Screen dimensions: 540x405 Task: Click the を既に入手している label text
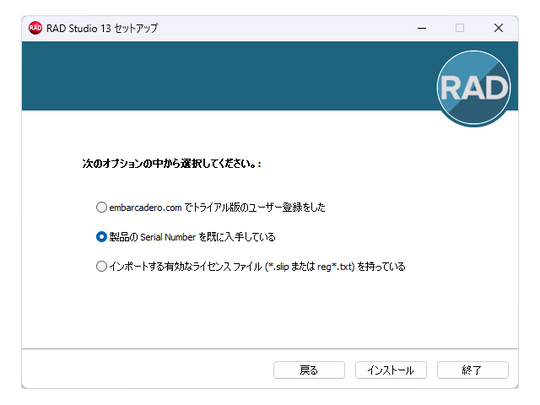[237, 237]
